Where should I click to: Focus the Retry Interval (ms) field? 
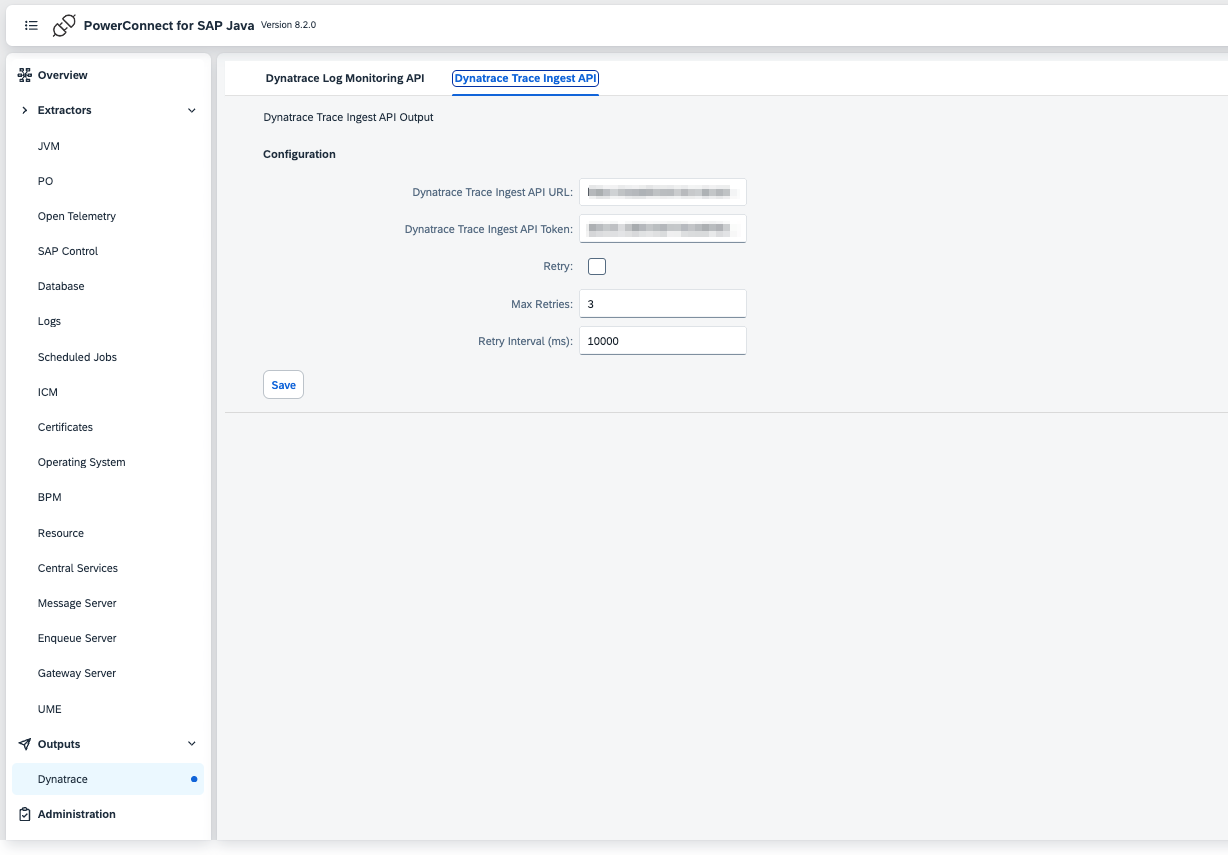pyautogui.click(x=662, y=341)
